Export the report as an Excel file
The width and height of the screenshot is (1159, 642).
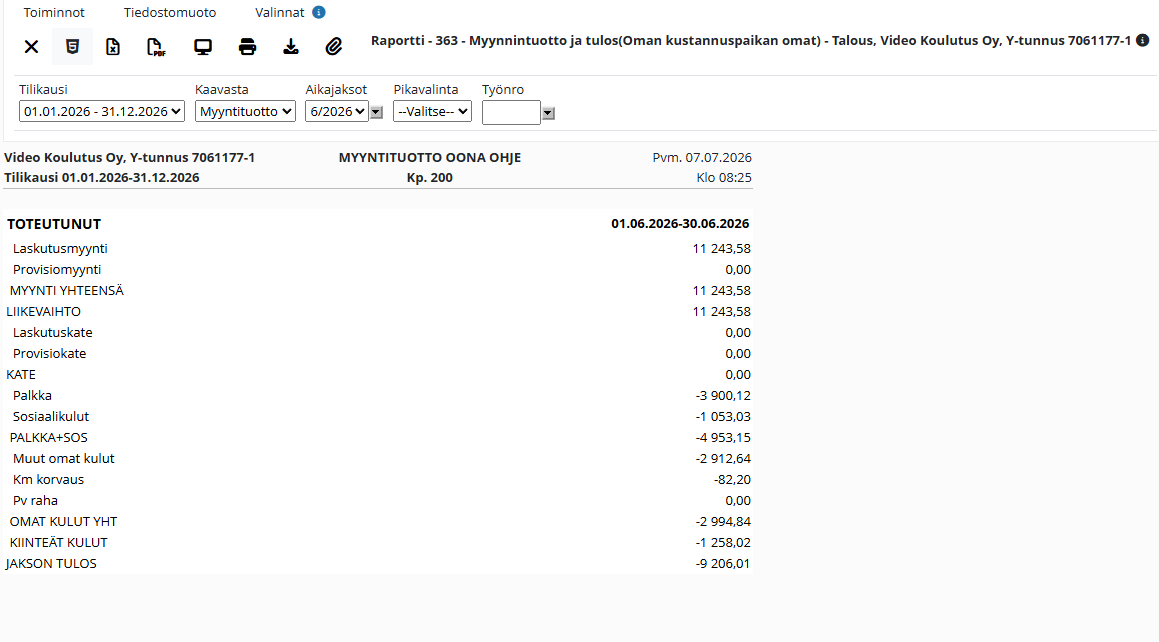point(112,47)
